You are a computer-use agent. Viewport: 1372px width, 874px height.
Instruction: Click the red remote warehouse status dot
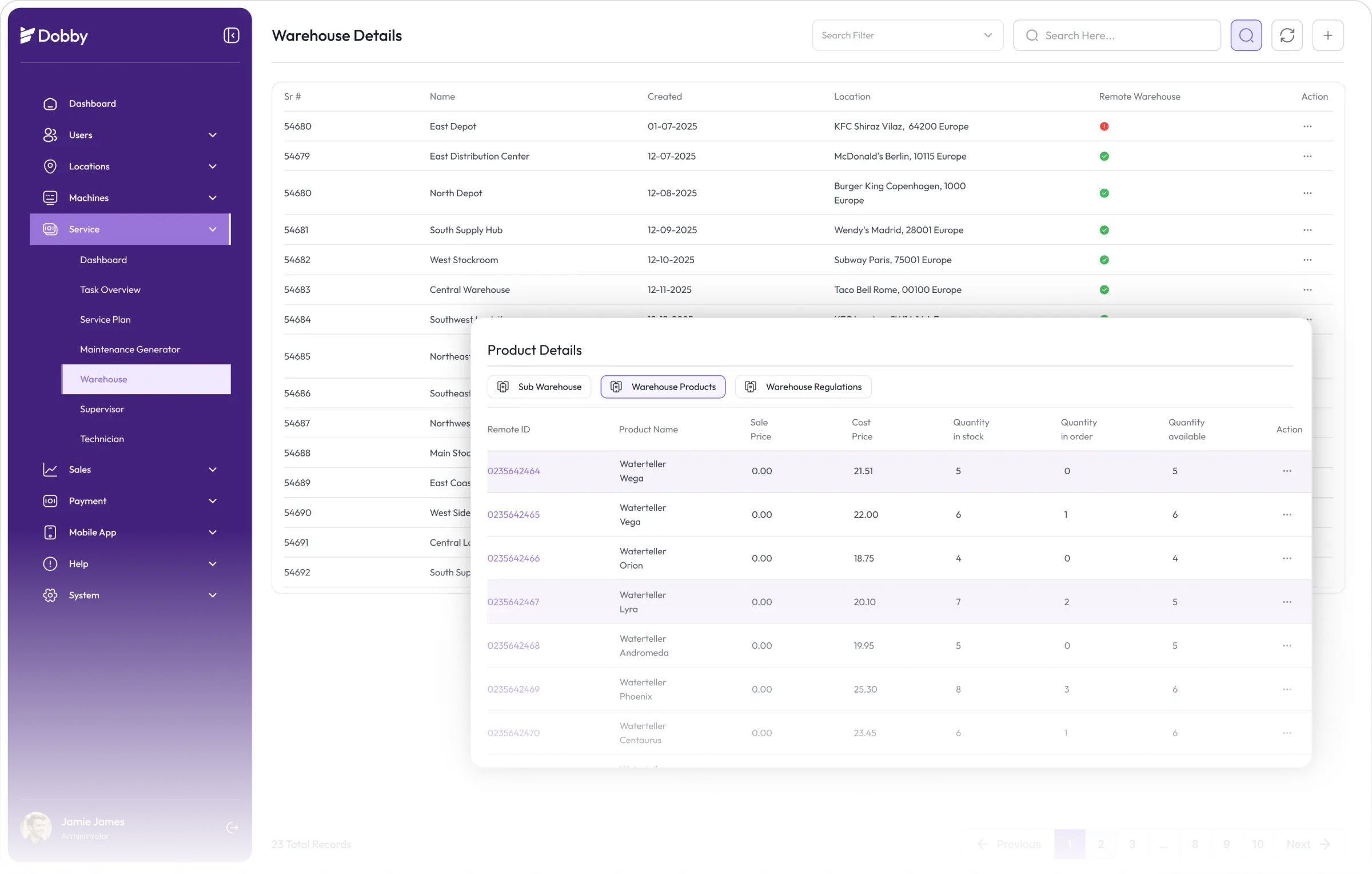1104,126
